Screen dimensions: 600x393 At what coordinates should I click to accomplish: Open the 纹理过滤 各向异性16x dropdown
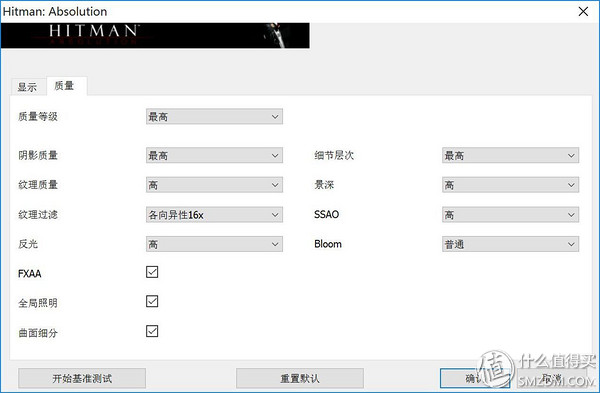click(x=214, y=215)
